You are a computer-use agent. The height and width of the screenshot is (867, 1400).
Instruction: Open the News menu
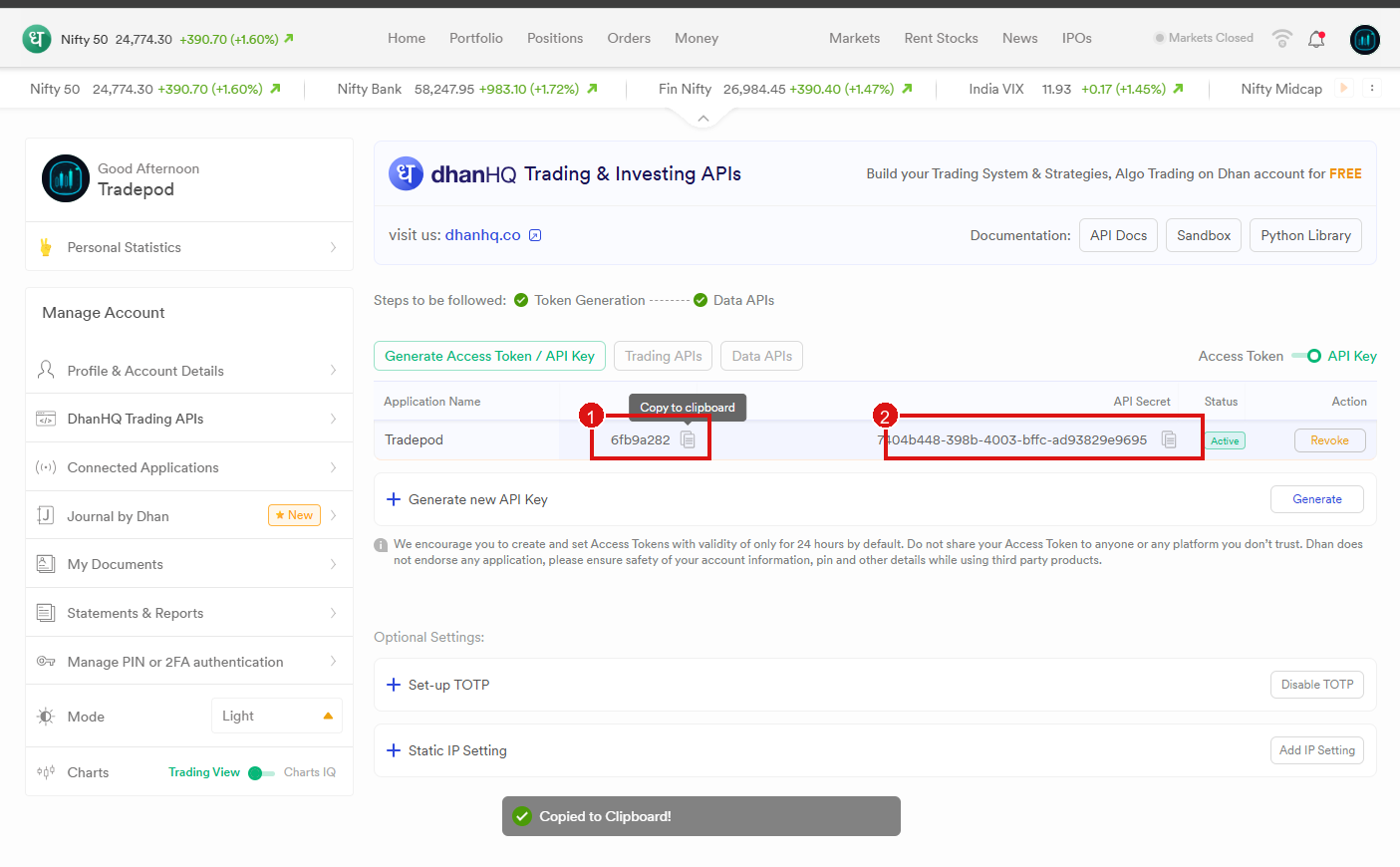(1020, 39)
